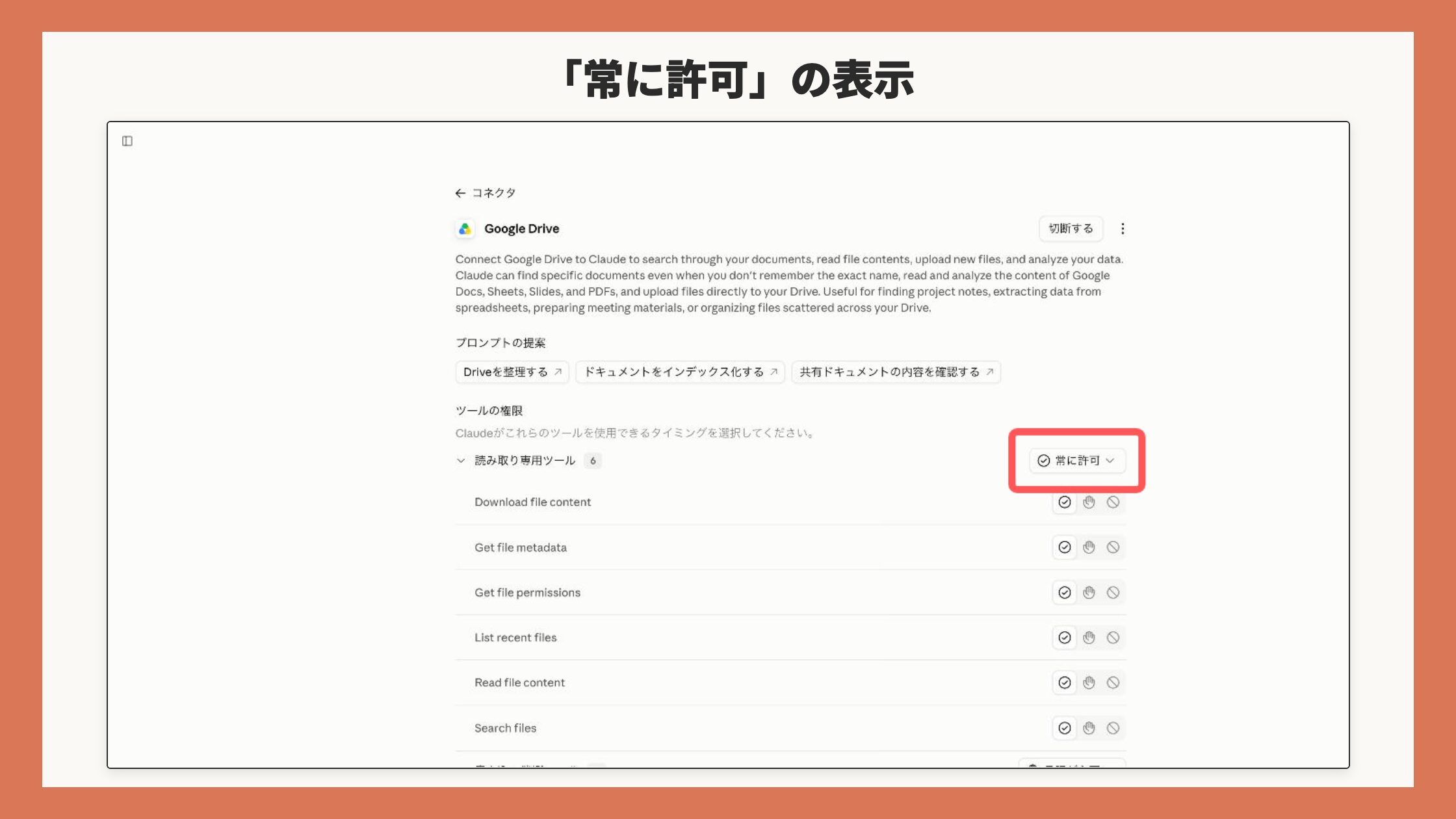1456x819 pixels.
Task: Click the tool count badge 6
Action: tap(593, 461)
